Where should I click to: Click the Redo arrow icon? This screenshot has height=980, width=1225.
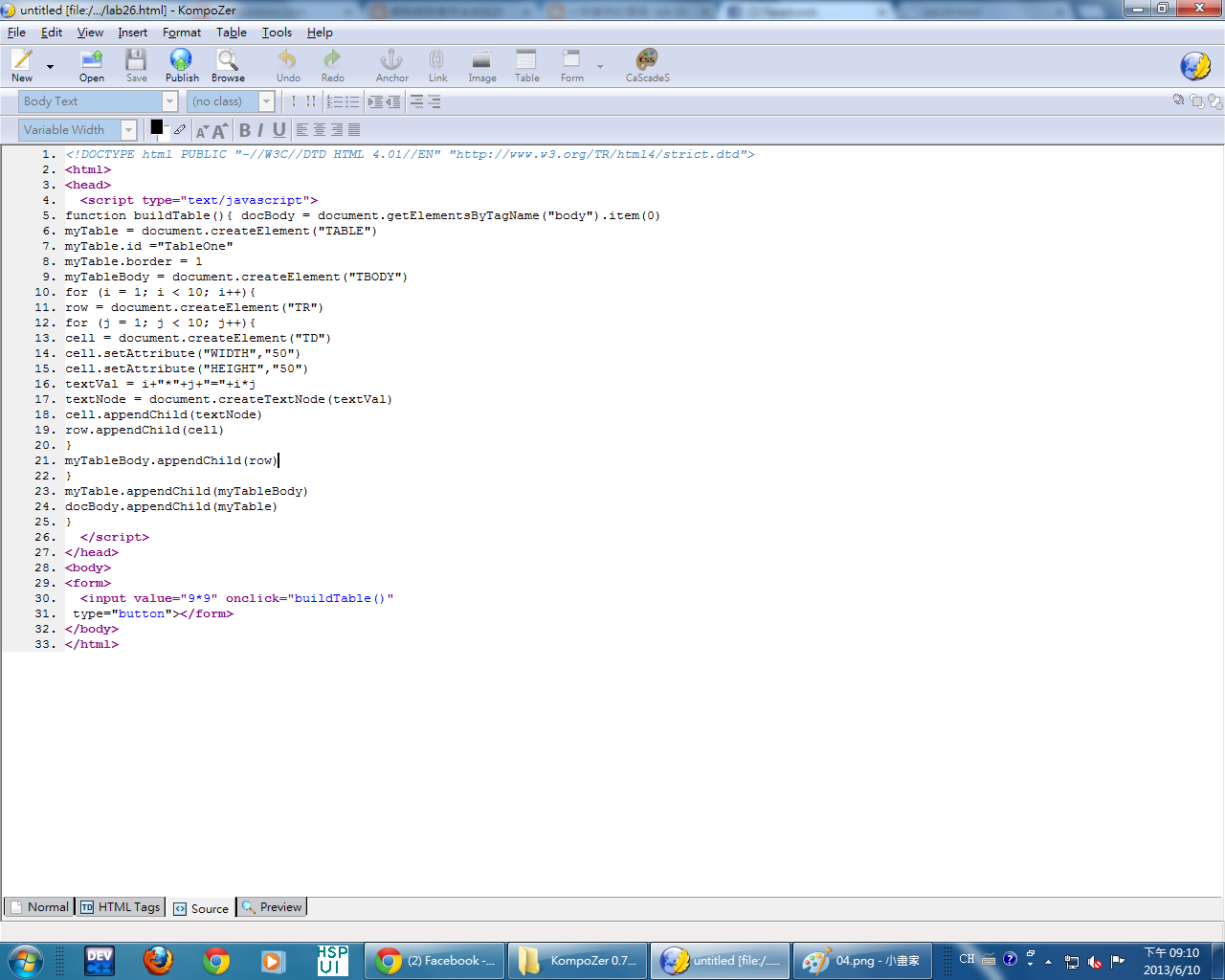coord(332,65)
